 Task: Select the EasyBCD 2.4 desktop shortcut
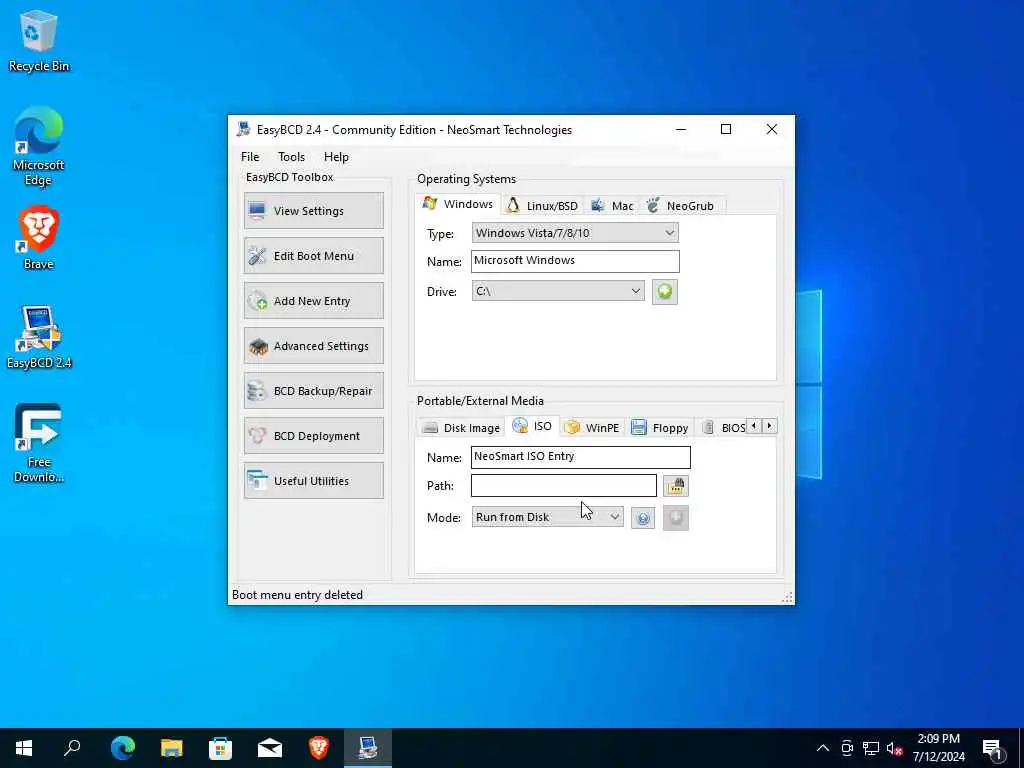tap(39, 337)
